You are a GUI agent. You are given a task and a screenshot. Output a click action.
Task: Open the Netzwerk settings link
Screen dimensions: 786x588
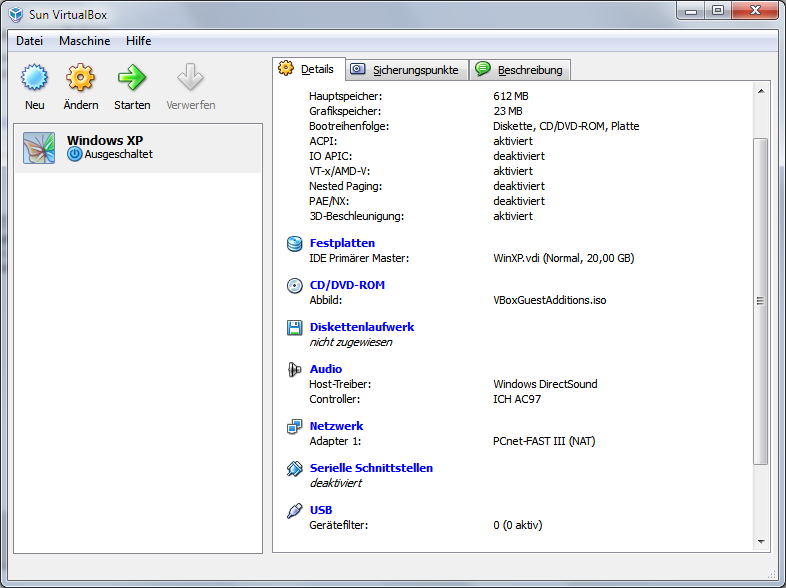pos(336,426)
